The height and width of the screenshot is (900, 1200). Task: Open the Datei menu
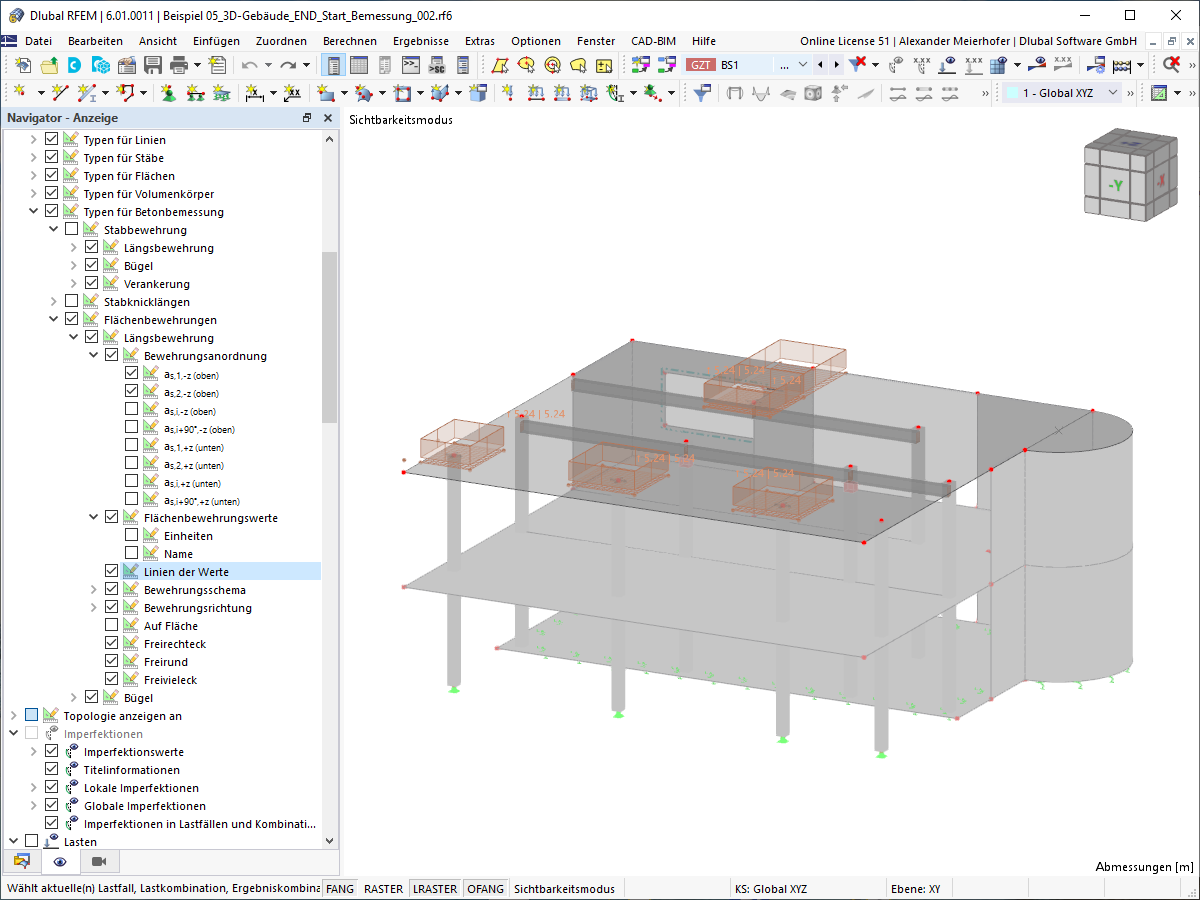38,41
